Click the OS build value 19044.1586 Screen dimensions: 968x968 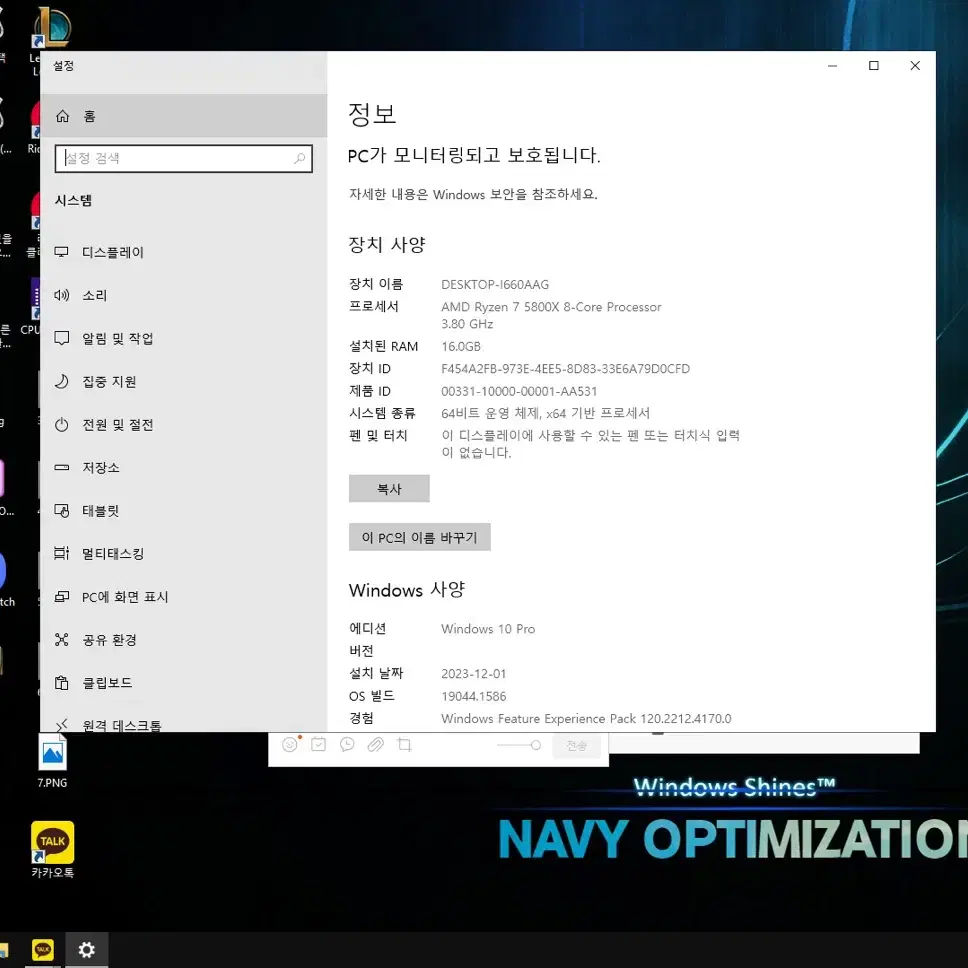[474, 696]
